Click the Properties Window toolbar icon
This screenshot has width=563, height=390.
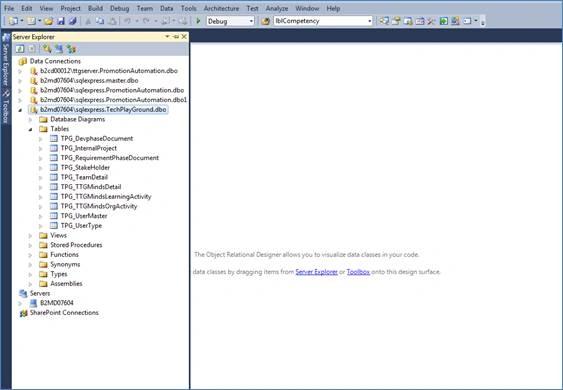point(396,21)
